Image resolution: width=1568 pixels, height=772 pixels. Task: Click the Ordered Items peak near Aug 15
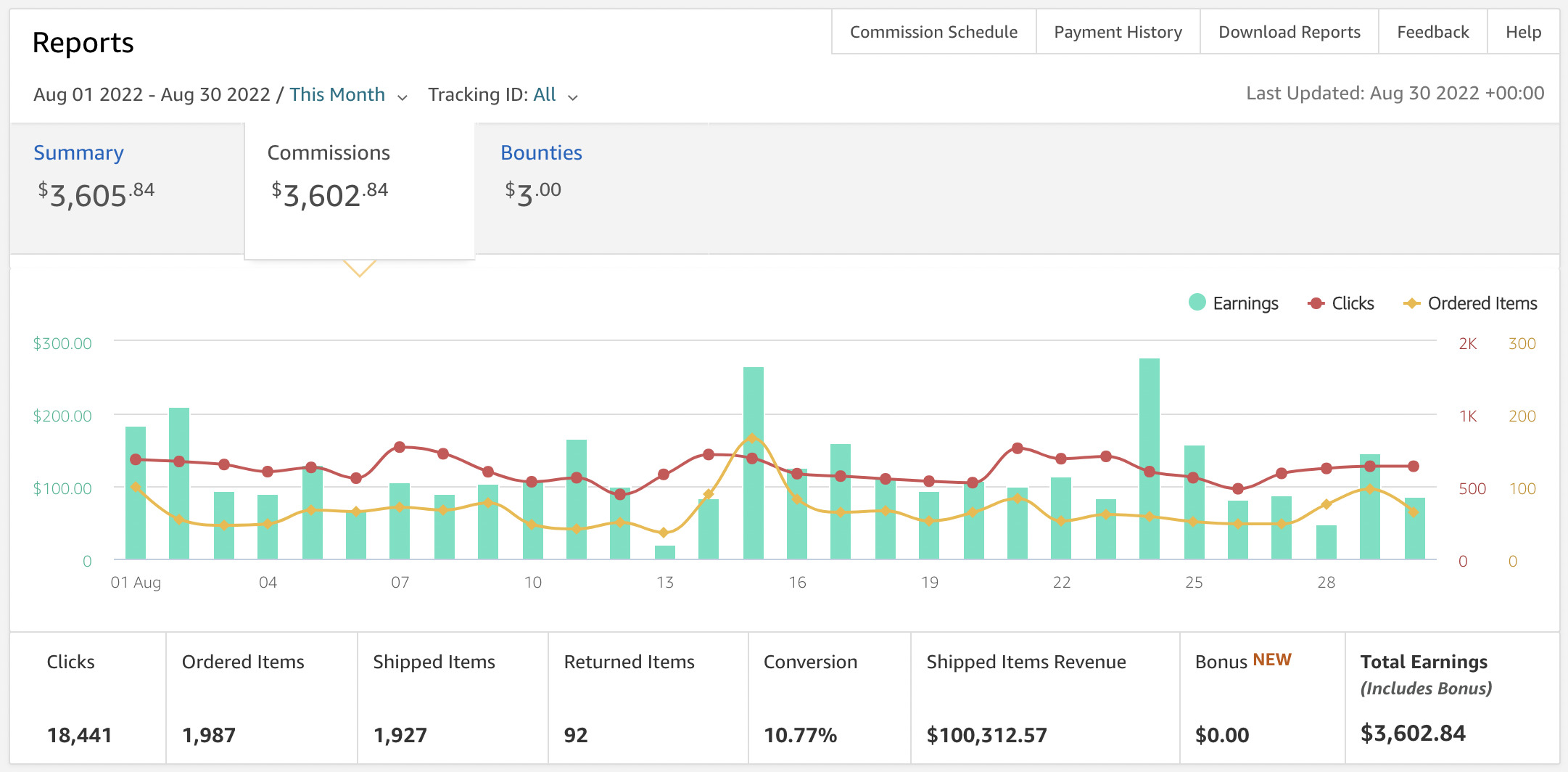click(752, 438)
